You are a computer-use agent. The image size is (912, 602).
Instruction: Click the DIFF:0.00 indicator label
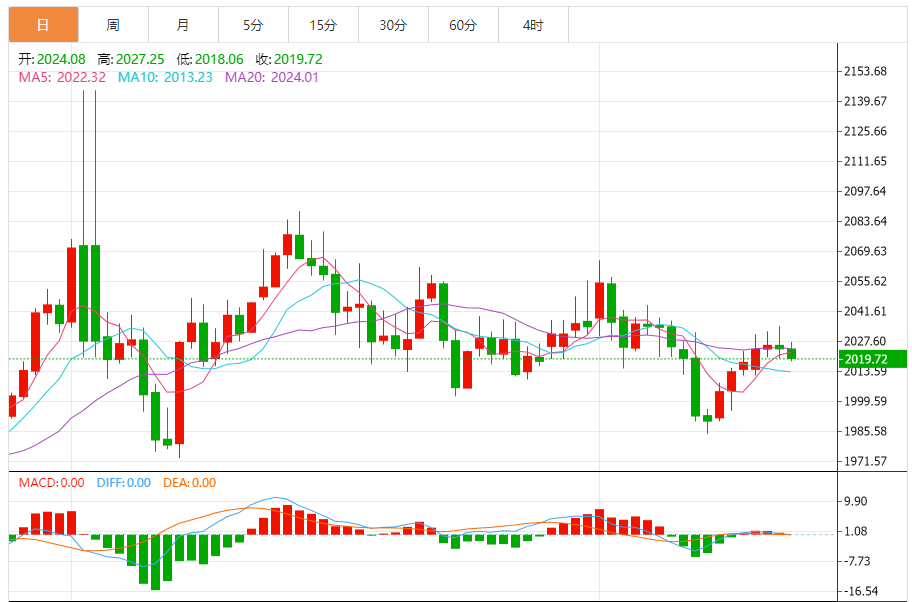tap(123, 483)
